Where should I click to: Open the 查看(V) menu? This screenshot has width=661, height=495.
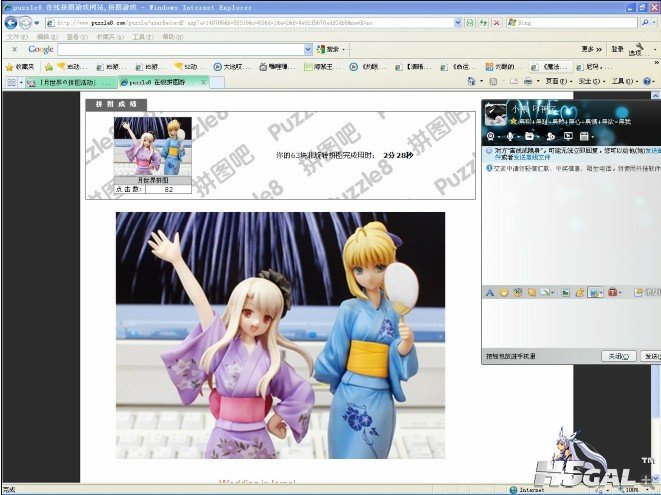[77, 37]
